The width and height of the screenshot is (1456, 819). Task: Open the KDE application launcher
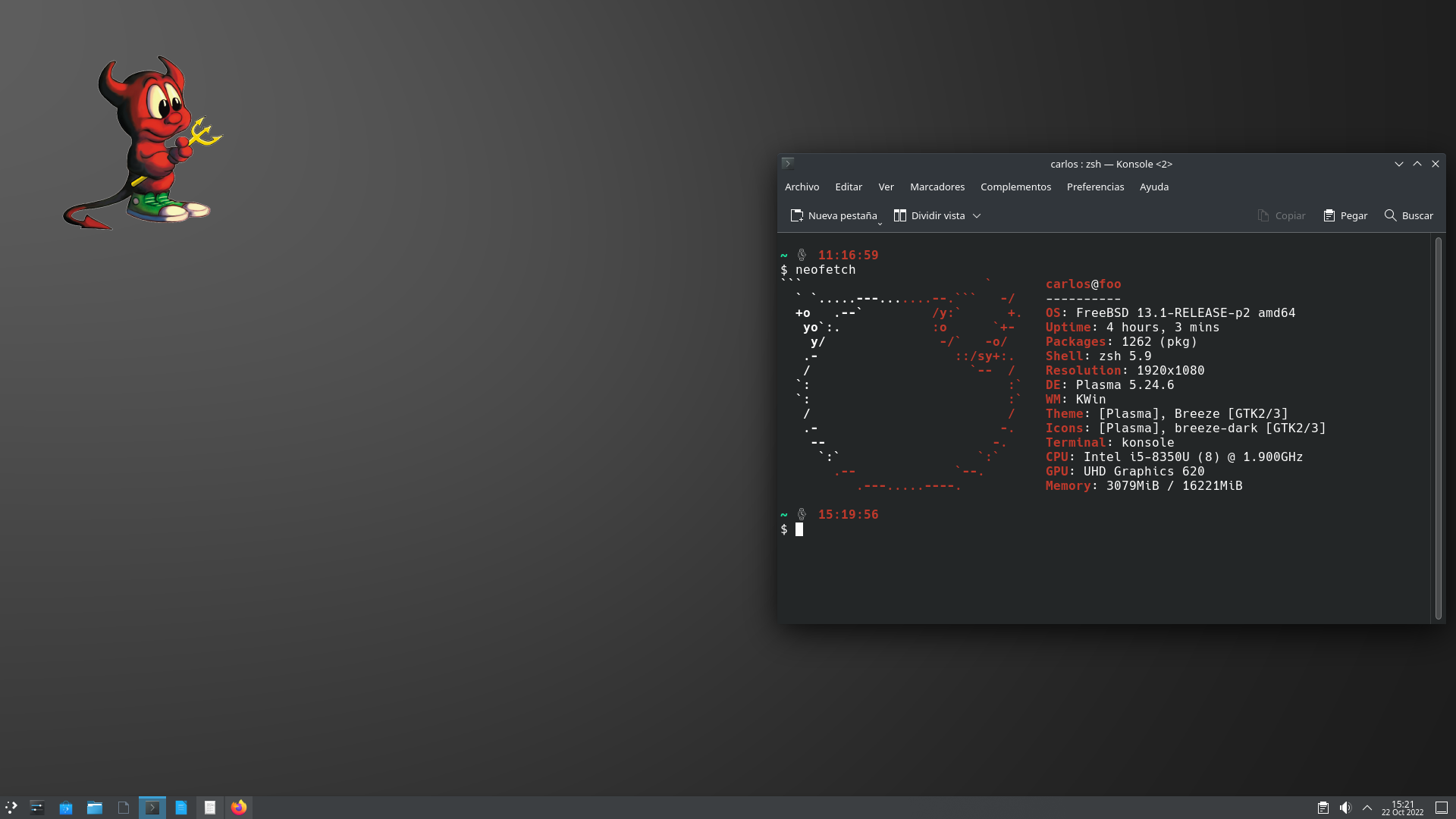click(x=11, y=808)
